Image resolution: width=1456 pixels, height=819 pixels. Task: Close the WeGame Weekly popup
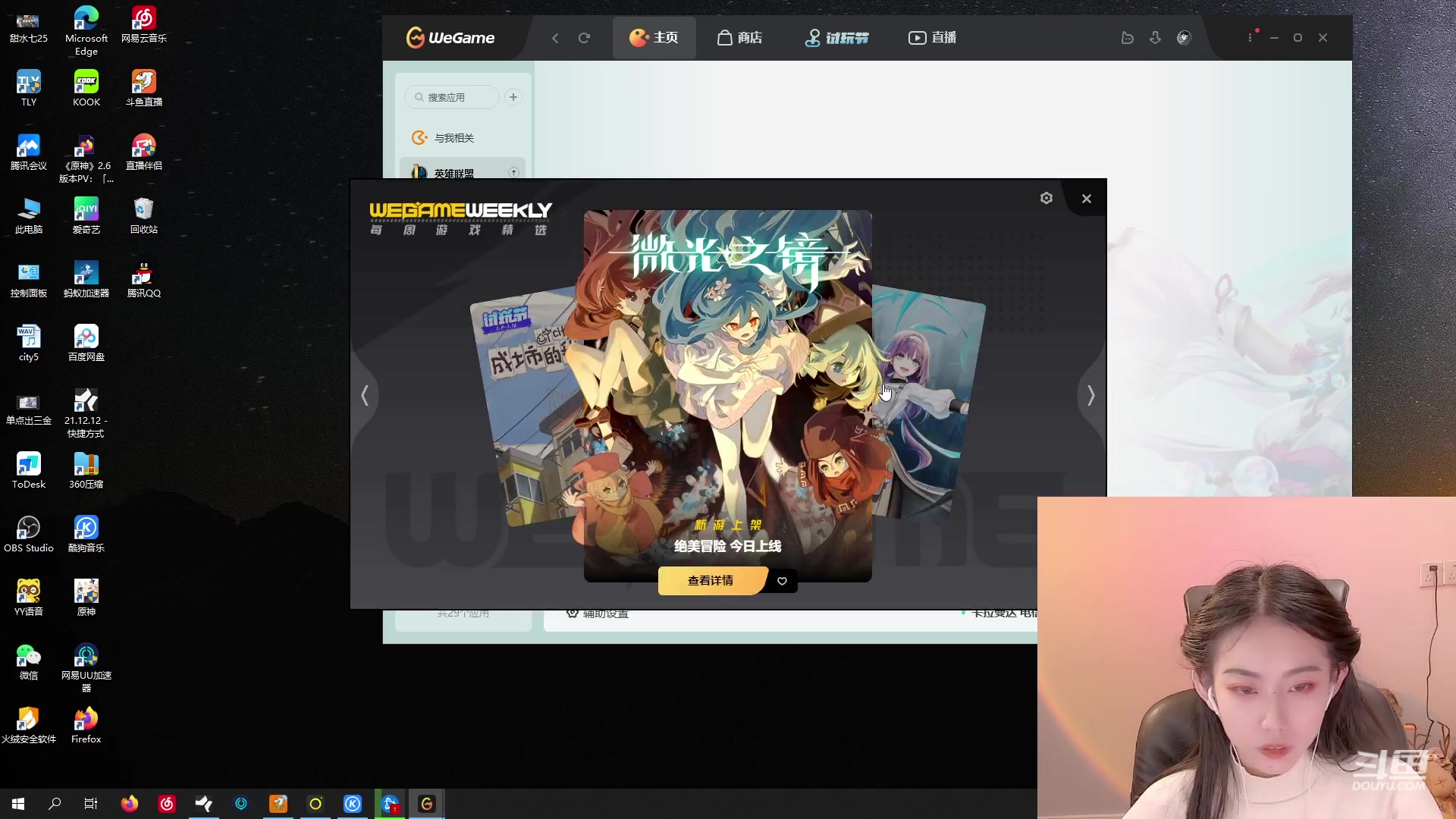click(1087, 199)
